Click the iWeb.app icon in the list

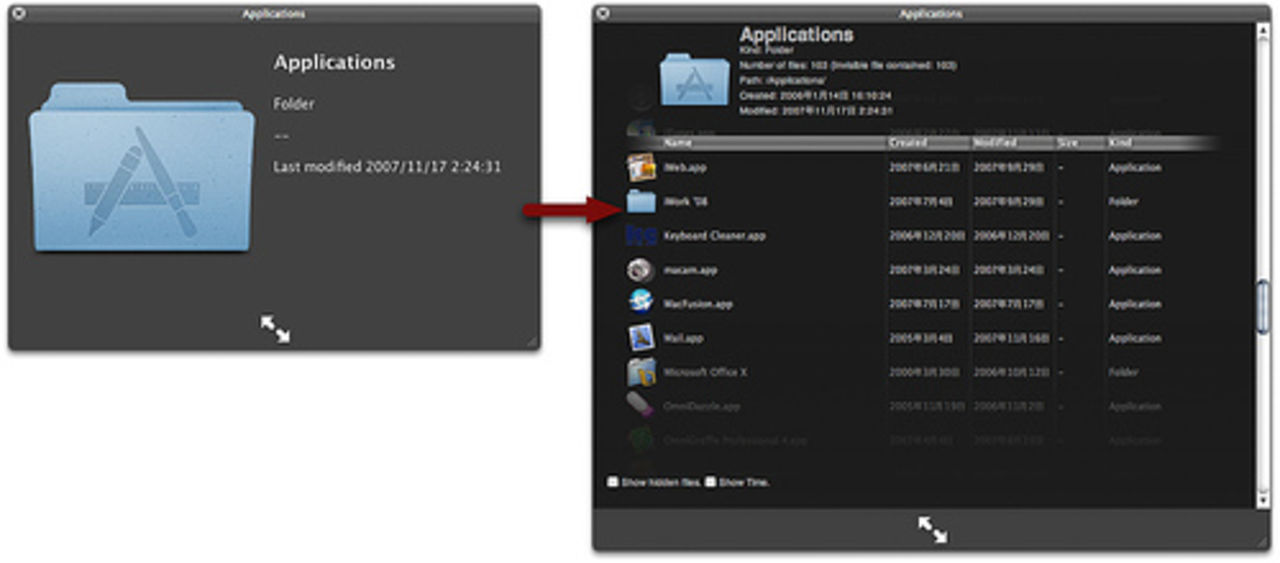(x=640, y=167)
